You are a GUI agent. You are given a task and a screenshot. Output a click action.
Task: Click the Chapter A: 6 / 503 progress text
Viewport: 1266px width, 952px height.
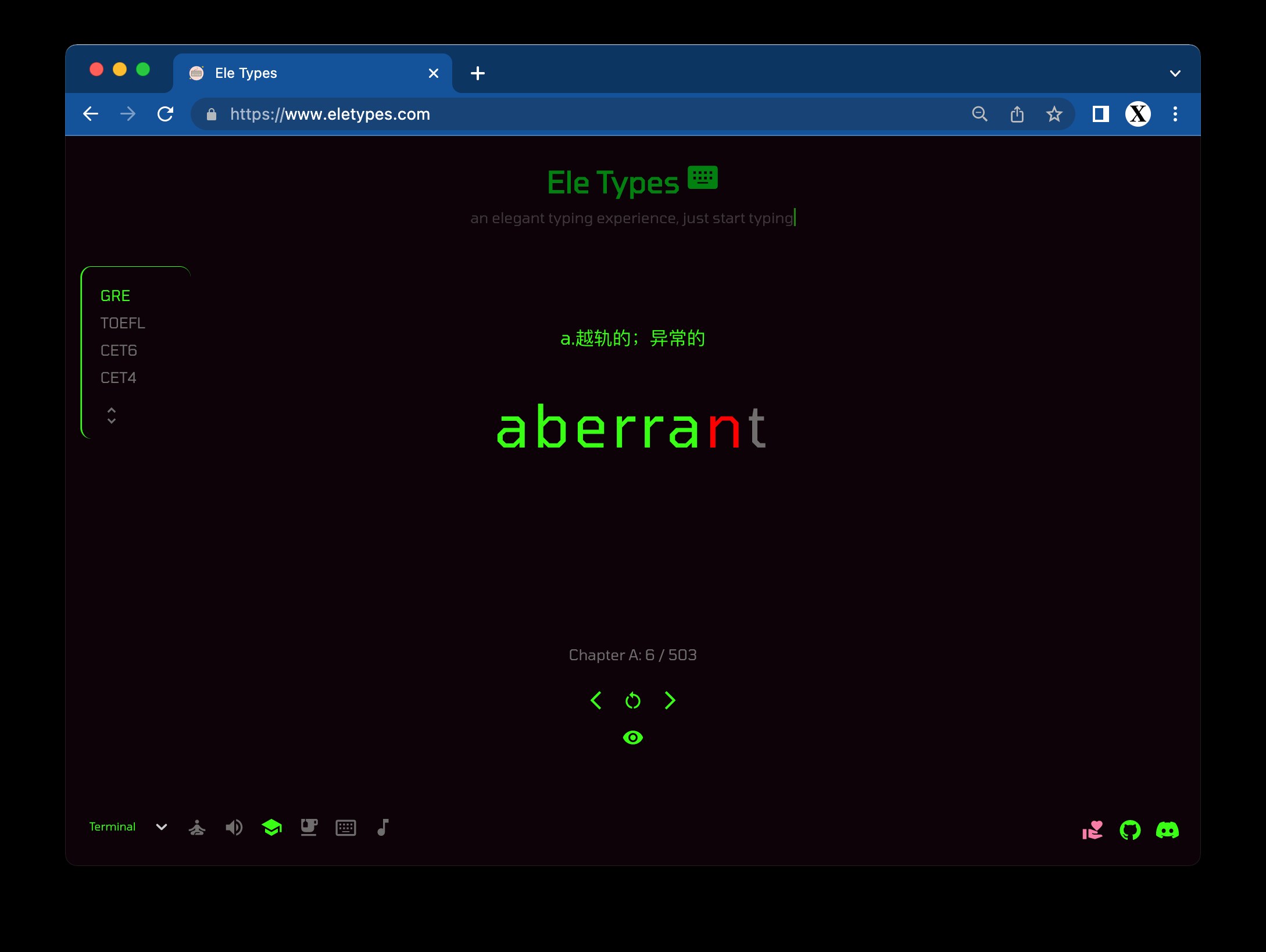[x=632, y=655]
